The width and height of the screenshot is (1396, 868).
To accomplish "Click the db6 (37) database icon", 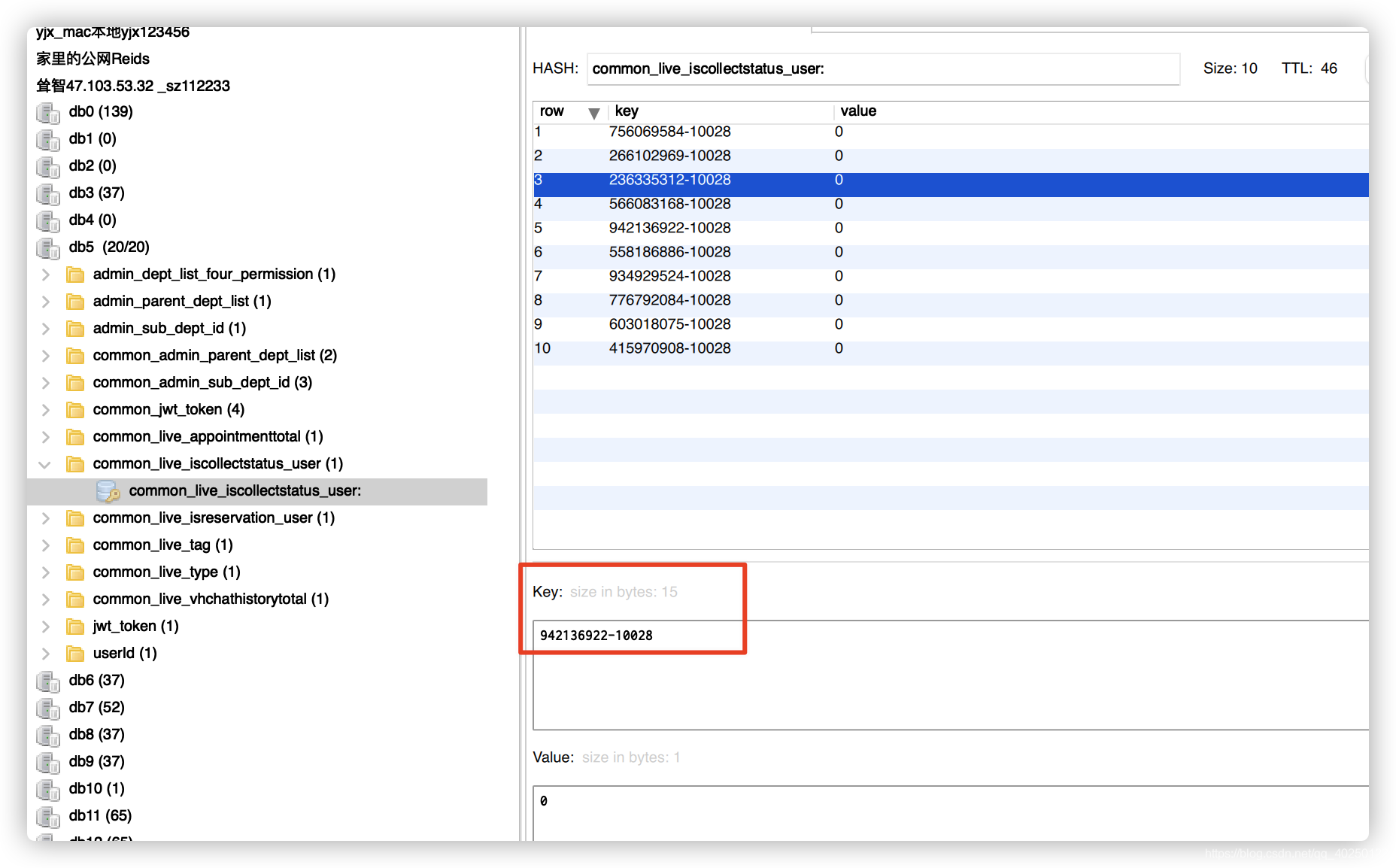I will coord(48,681).
